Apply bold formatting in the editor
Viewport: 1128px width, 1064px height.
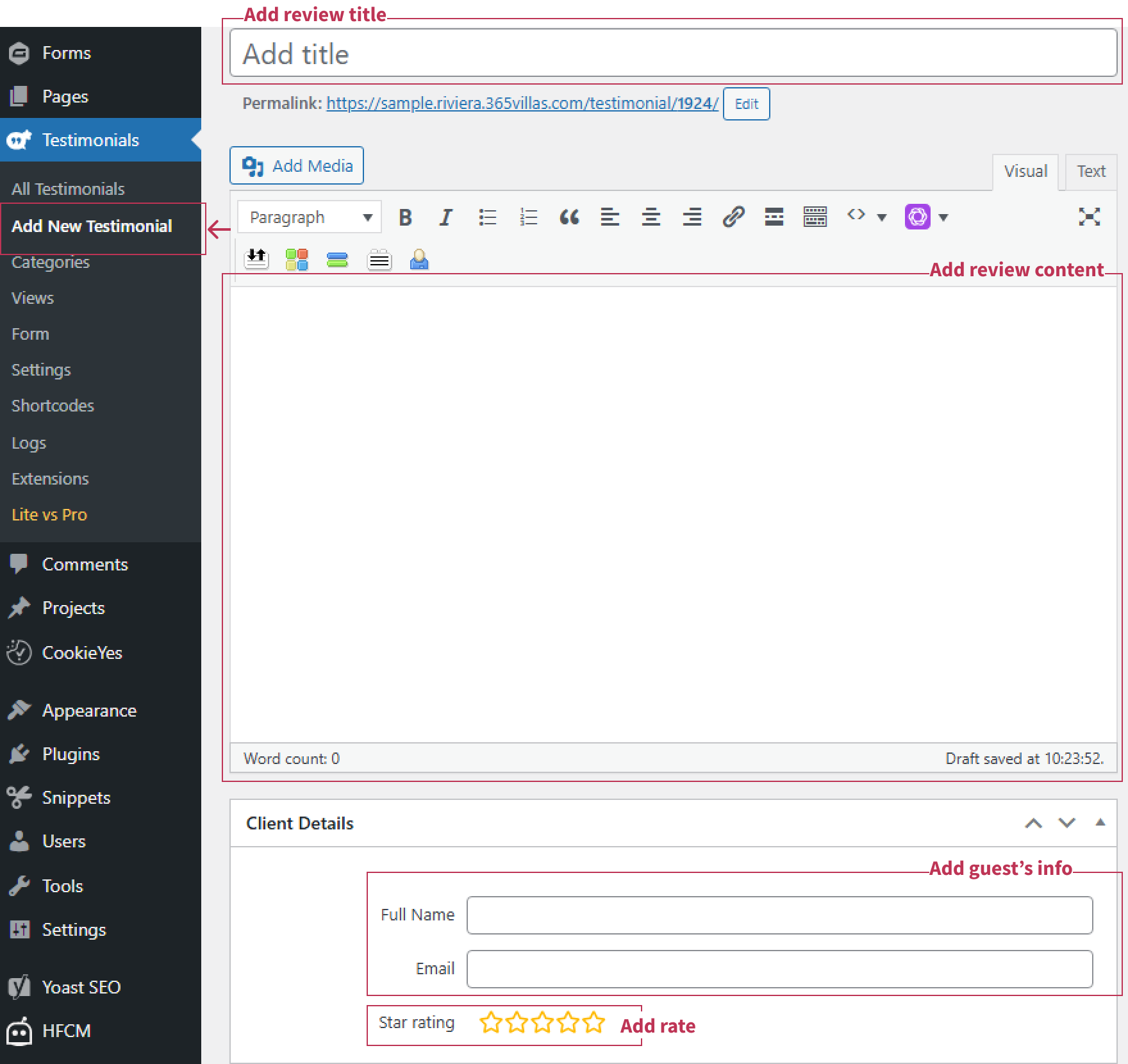(405, 217)
